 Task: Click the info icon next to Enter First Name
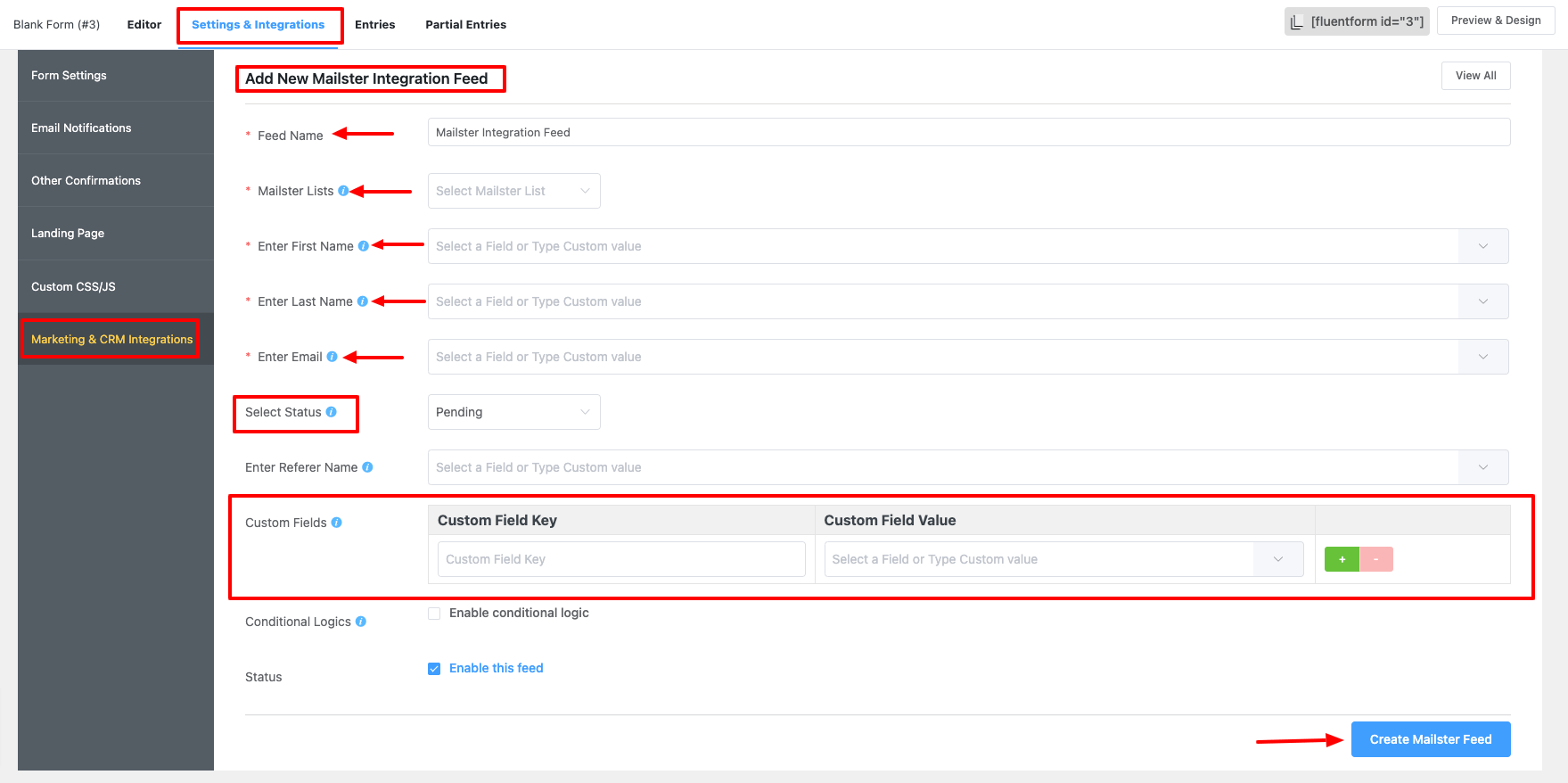coord(363,246)
